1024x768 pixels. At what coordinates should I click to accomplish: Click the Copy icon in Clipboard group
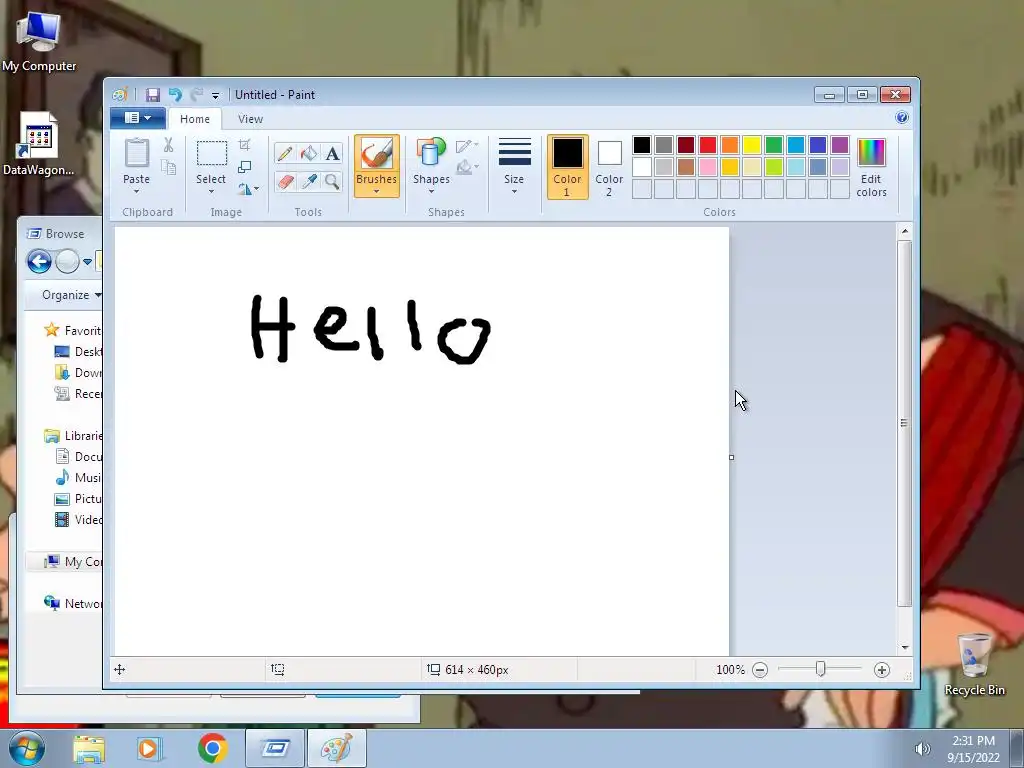tap(168, 168)
